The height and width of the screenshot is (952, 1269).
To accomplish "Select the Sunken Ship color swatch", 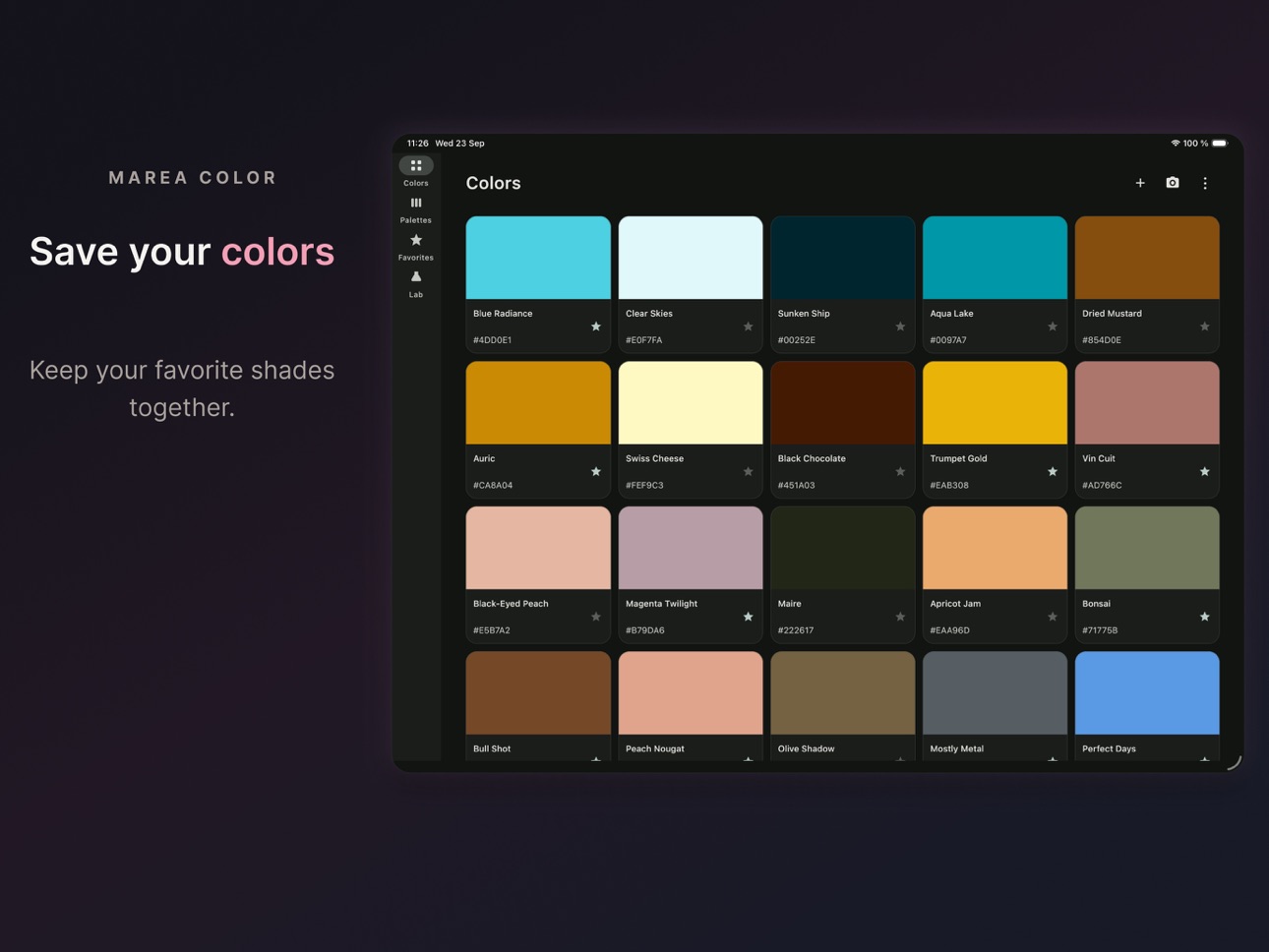I will (x=843, y=258).
